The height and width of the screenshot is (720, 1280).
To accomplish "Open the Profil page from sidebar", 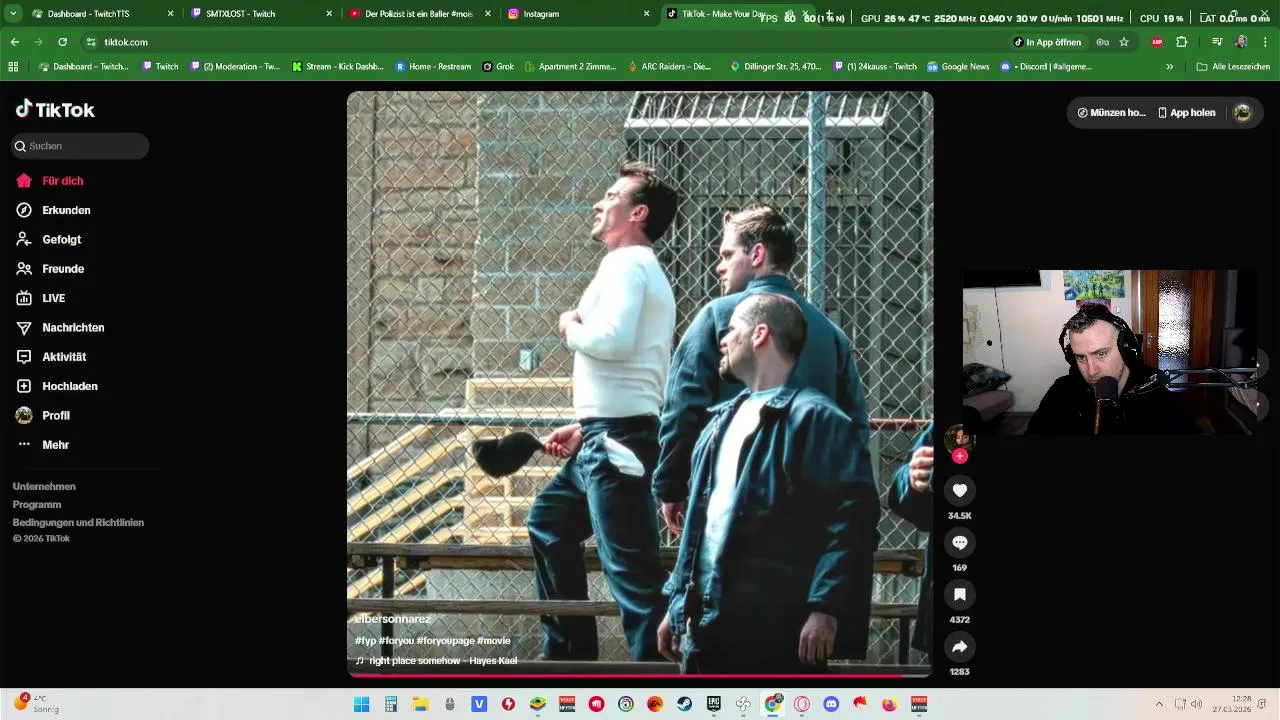I will pos(43,415).
